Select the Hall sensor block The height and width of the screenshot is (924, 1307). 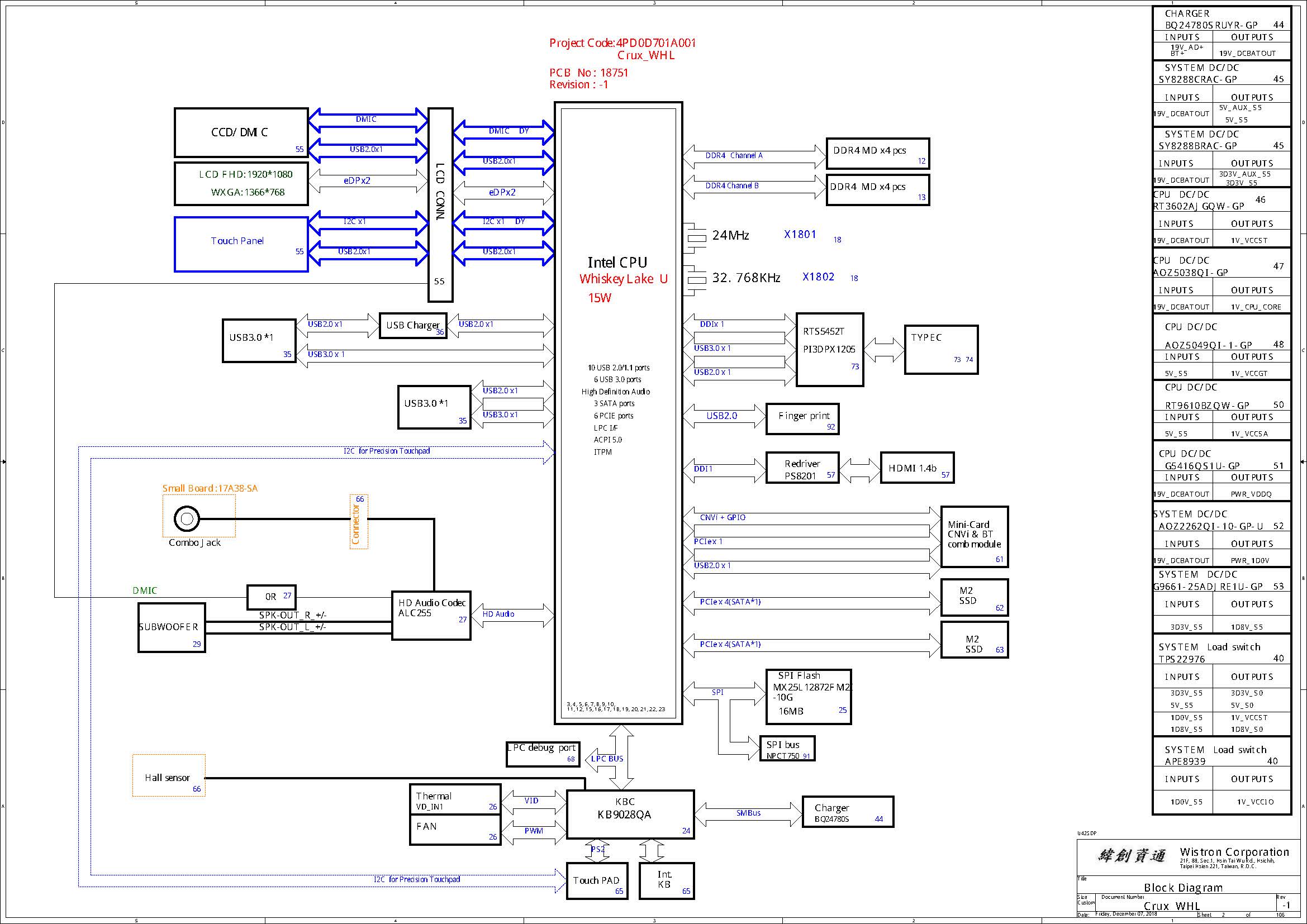click(x=169, y=775)
